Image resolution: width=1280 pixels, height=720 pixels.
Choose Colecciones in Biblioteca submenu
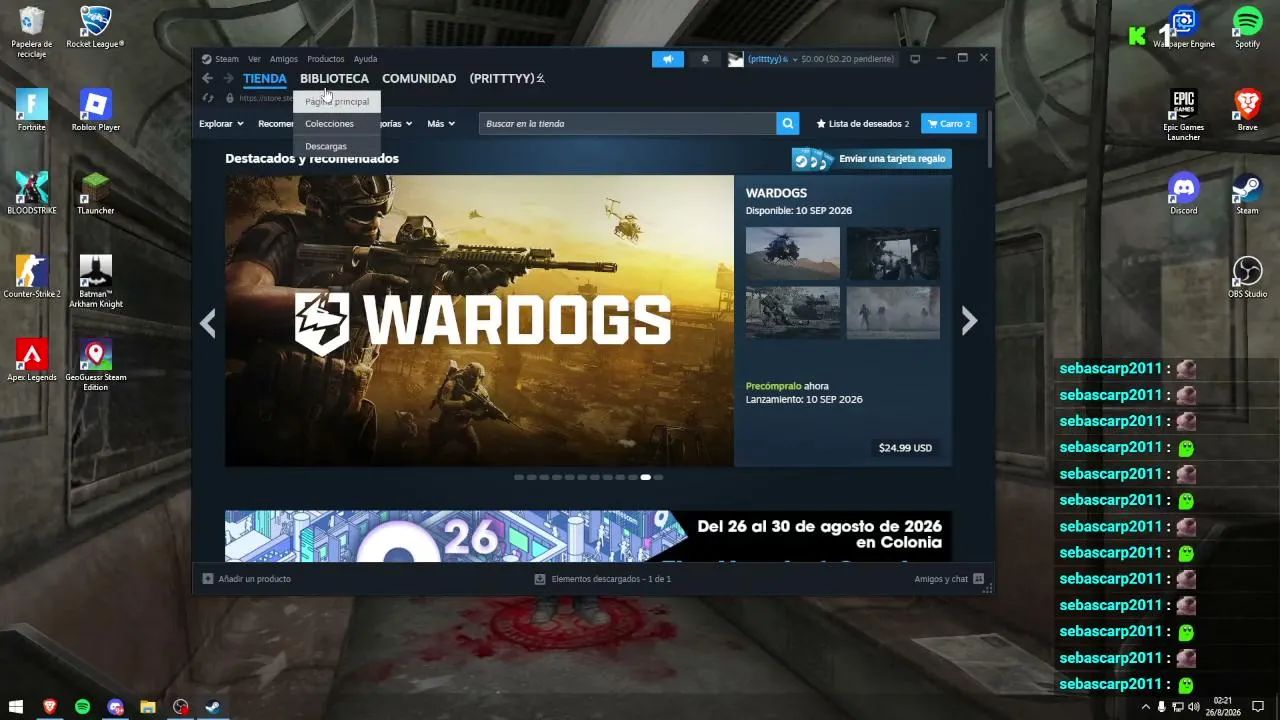[337, 124]
